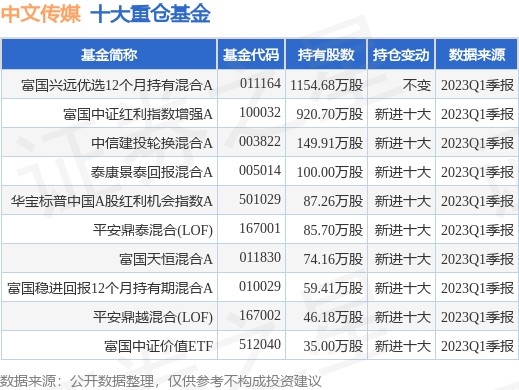
Task: Click 新进十大 in the 512040 row
Action: point(403,346)
